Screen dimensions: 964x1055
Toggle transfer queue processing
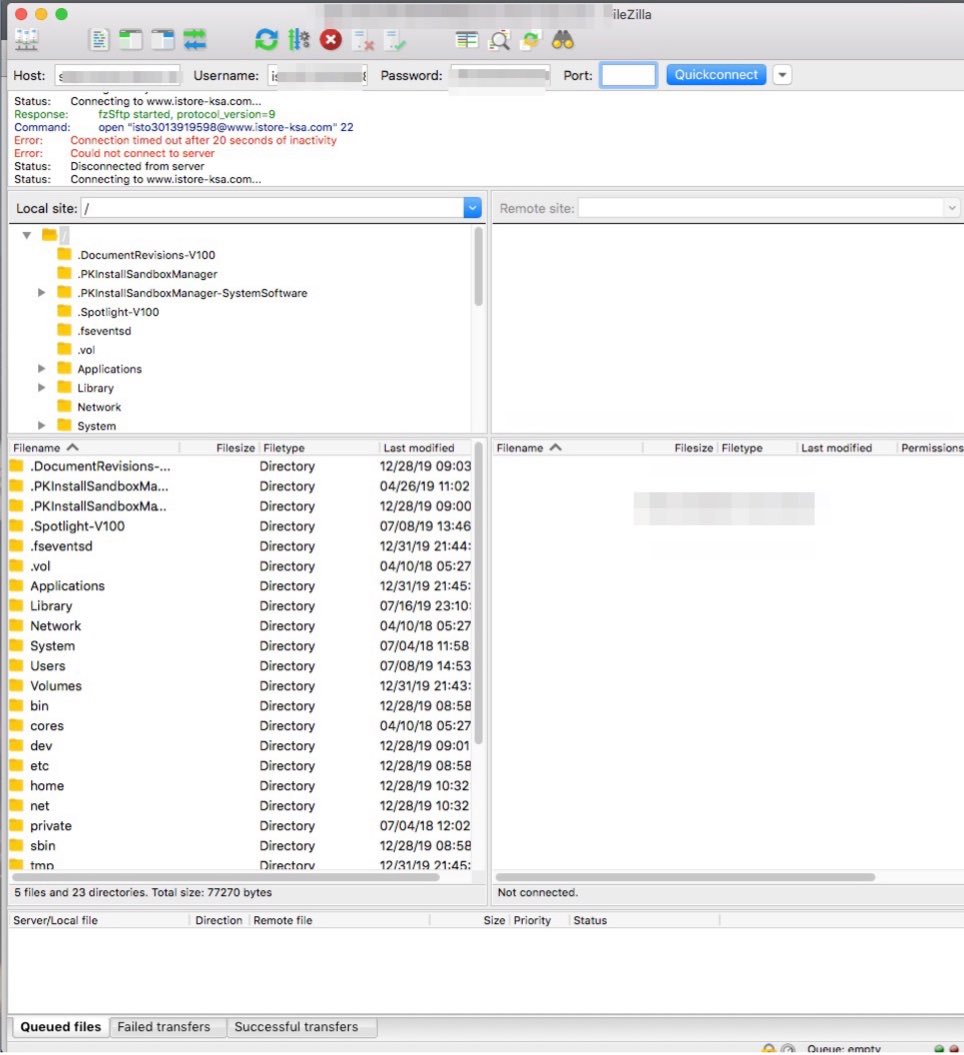(299, 40)
